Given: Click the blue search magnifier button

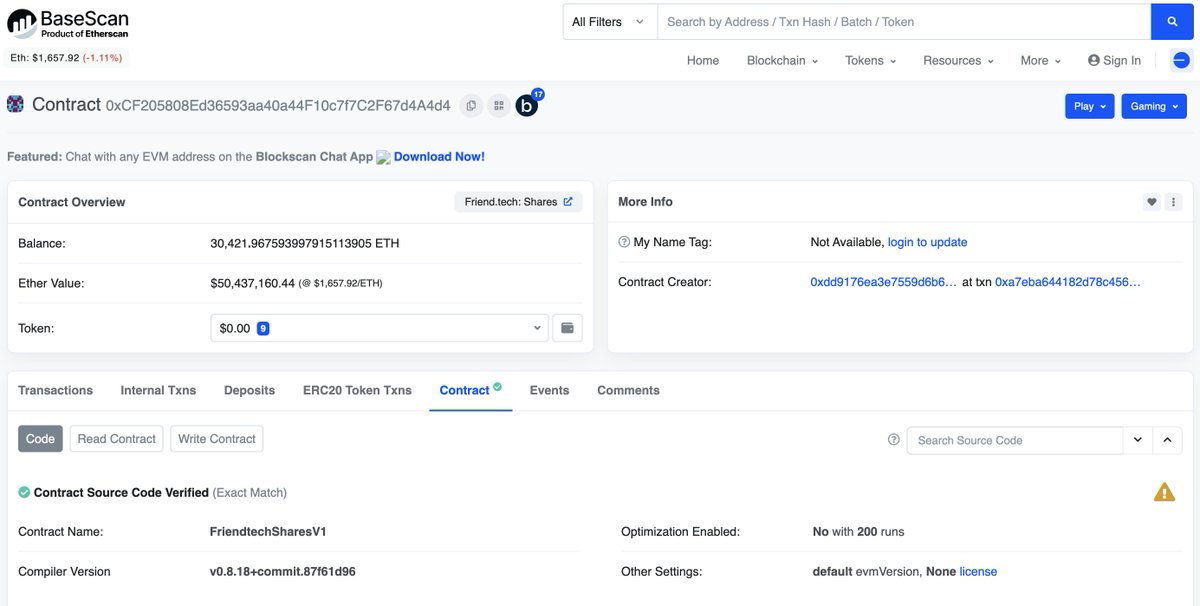Looking at the screenshot, I should pos(1172,22).
